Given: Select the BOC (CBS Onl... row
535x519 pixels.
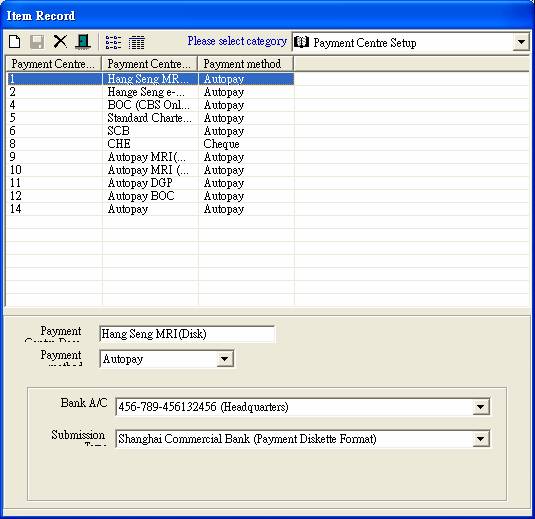Looking at the screenshot, I should click(x=150, y=105).
